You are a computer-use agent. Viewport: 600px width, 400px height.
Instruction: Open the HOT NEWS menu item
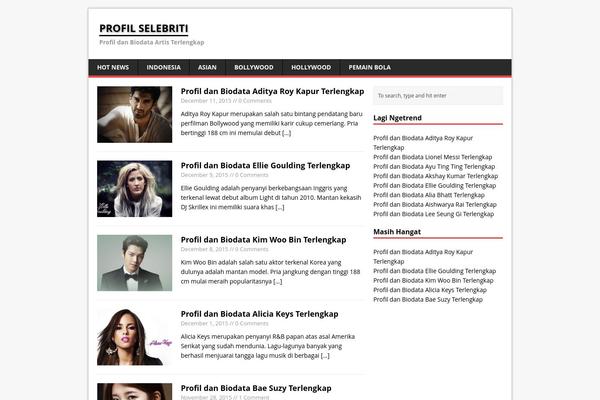point(113,67)
